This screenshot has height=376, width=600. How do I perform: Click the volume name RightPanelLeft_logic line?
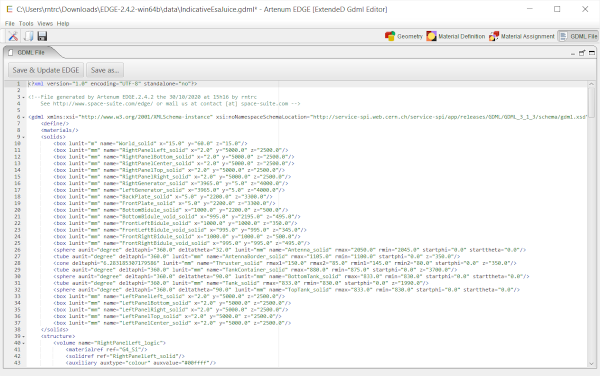[x=109, y=343]
